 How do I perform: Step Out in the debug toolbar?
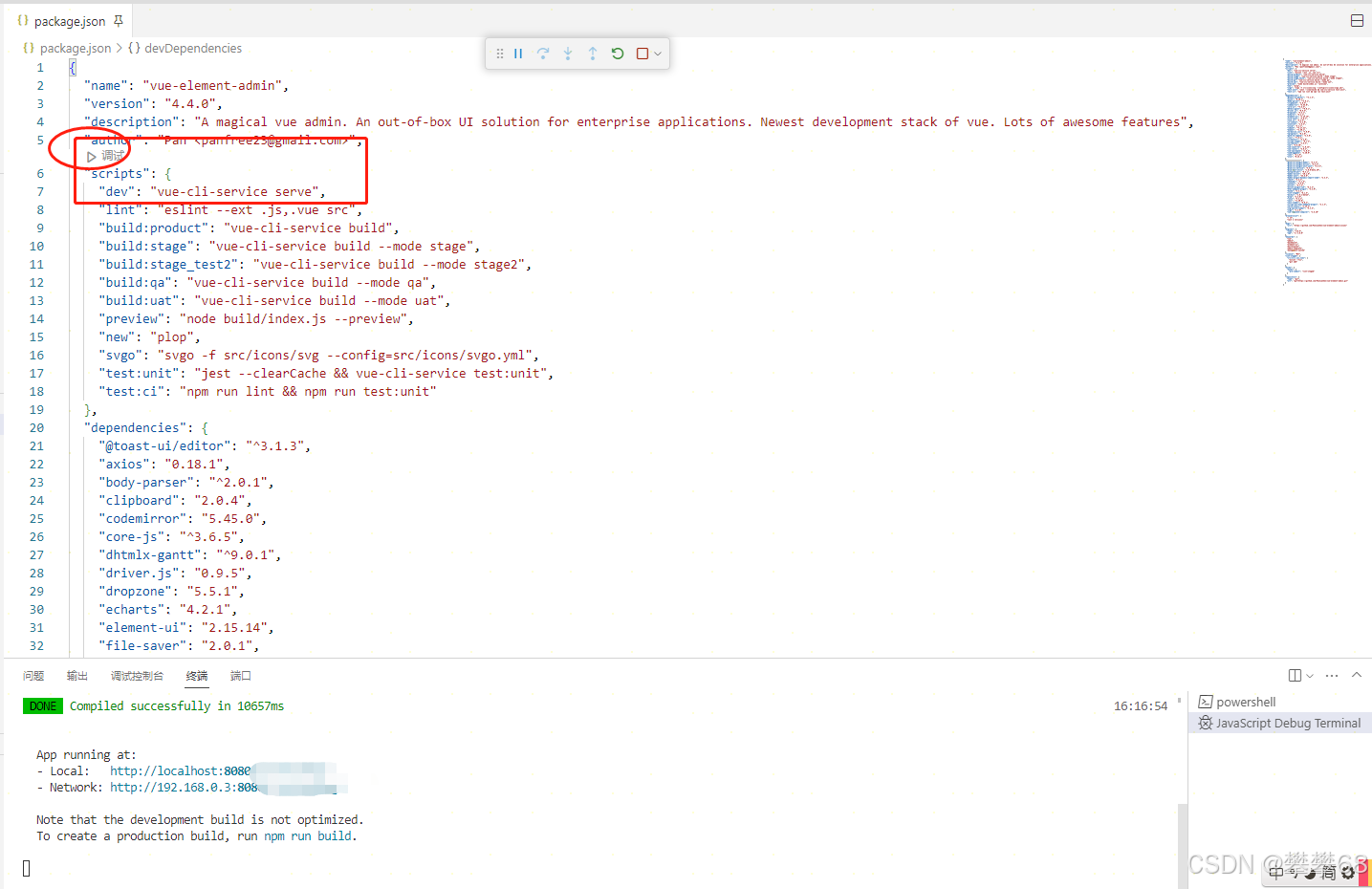coord(591,54)
